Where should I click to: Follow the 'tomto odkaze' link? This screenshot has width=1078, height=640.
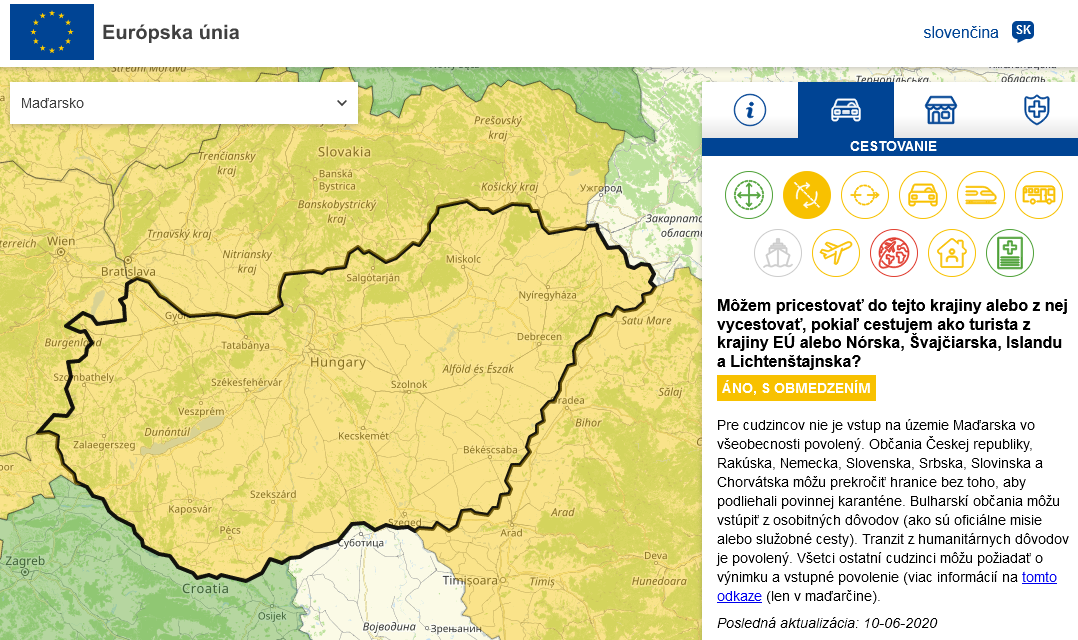tap(1038, 578)
